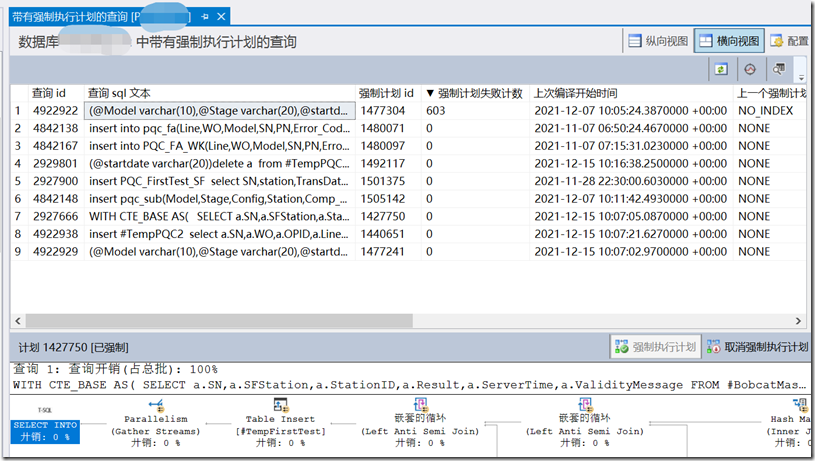Click the 强制执行计划 force plan button

tap(655, 347)
